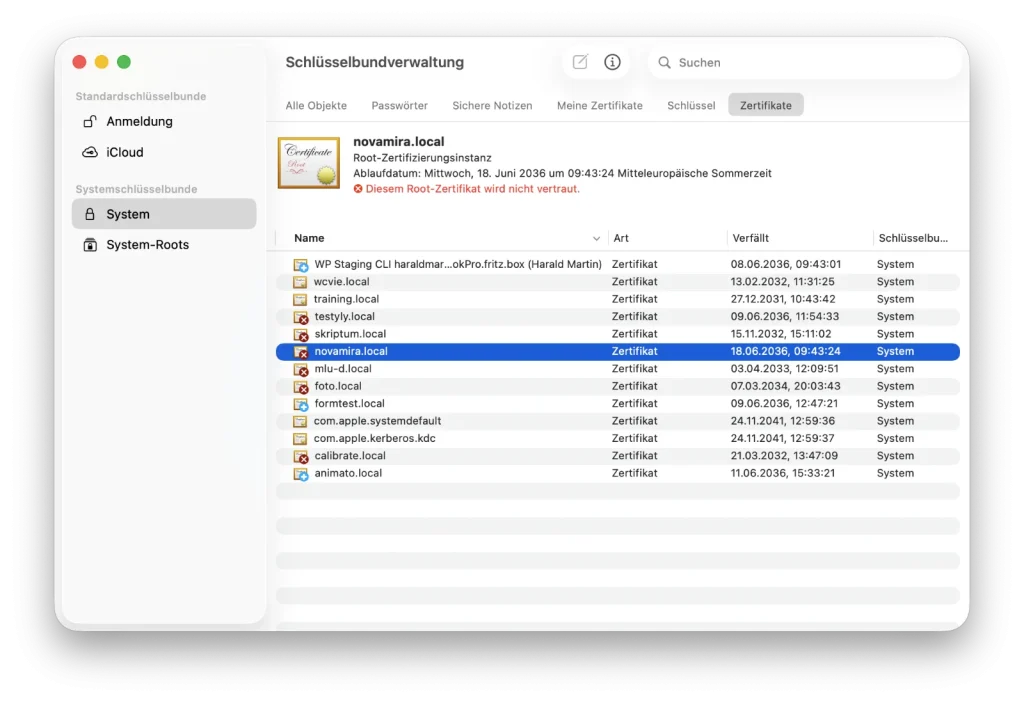1024x703 pixels.
Task: Select the com.apple.systemdefault row name
Action: click(377, 421)
